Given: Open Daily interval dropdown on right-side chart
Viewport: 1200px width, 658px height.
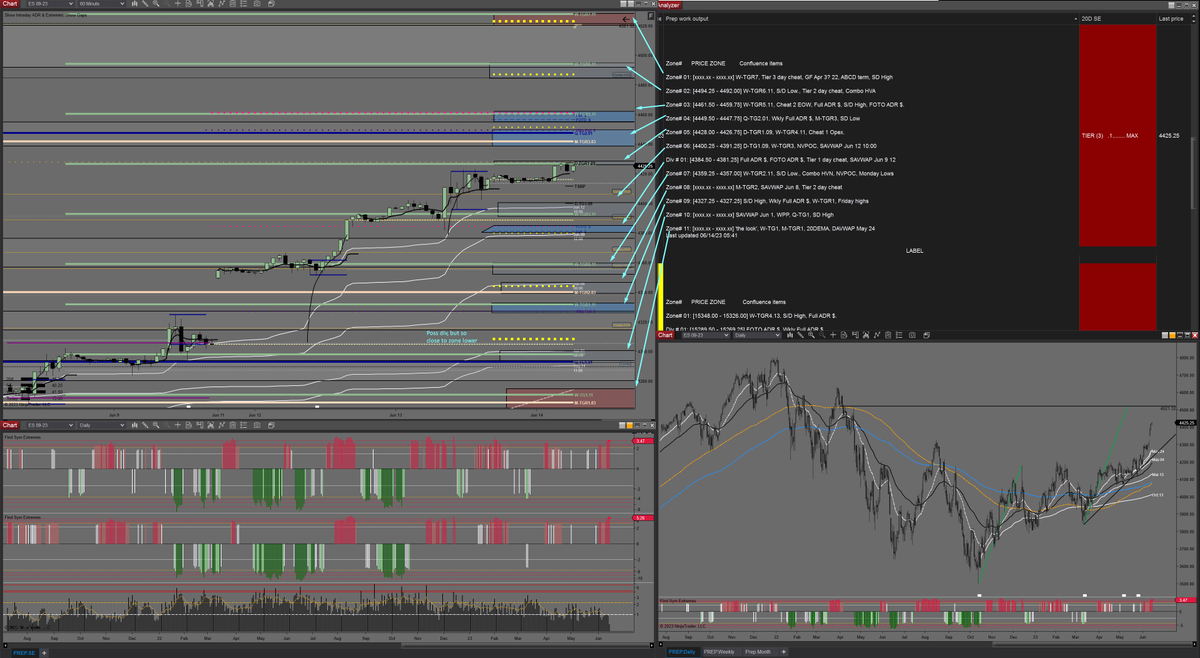Looking at the screenshot, I should [757, 335].
